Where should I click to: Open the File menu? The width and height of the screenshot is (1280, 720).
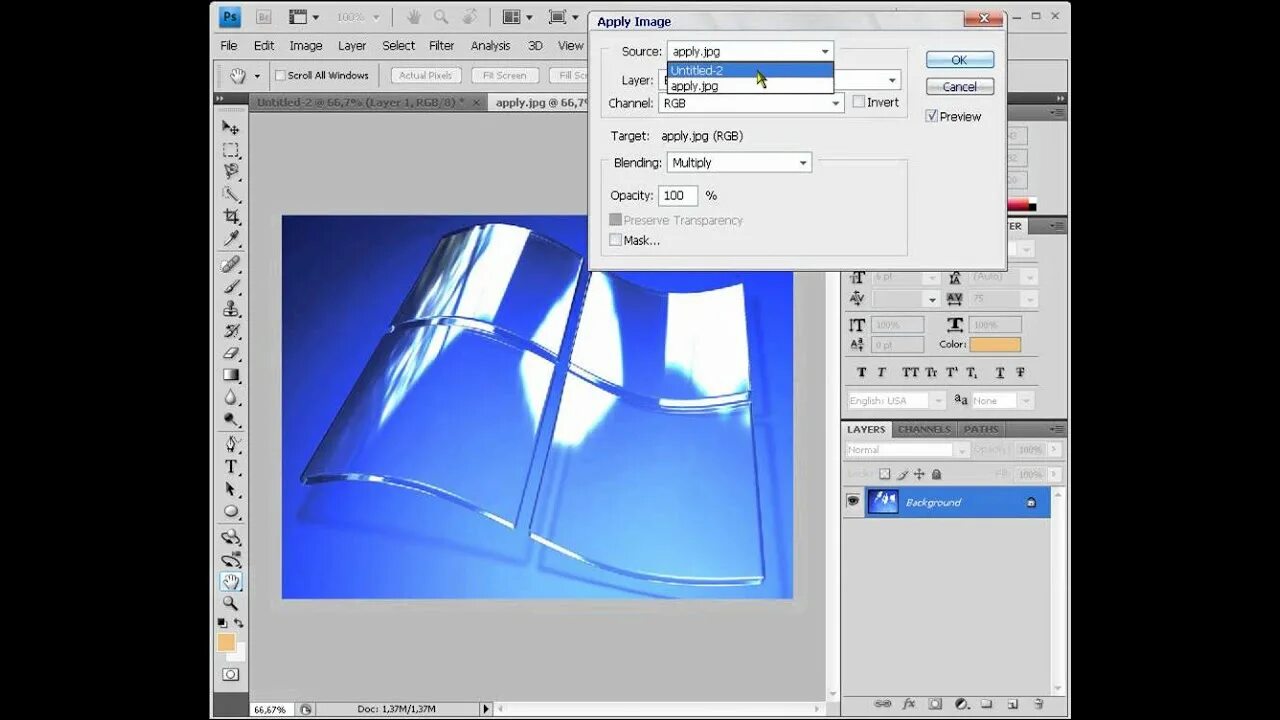coord(229,46)
